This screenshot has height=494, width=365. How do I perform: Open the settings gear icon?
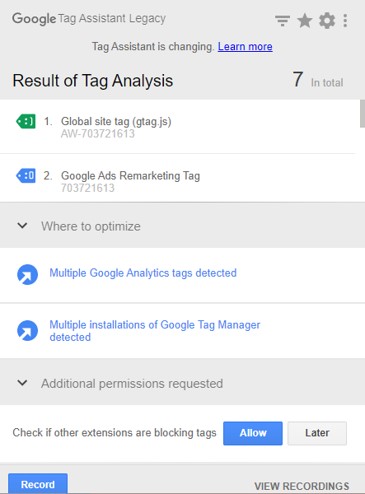327,21
